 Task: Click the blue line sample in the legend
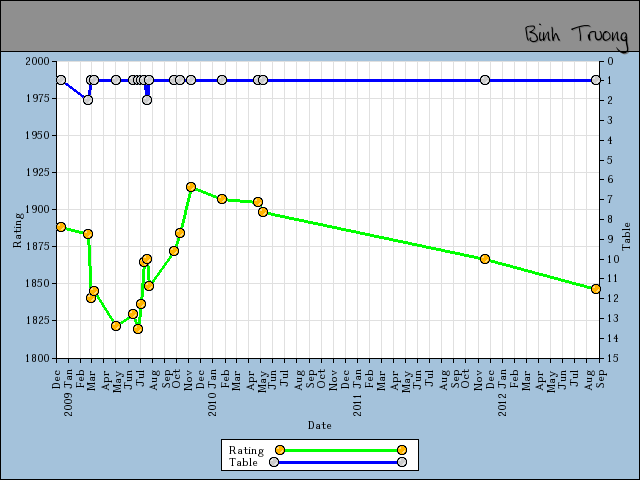click(x=338, y=462)
